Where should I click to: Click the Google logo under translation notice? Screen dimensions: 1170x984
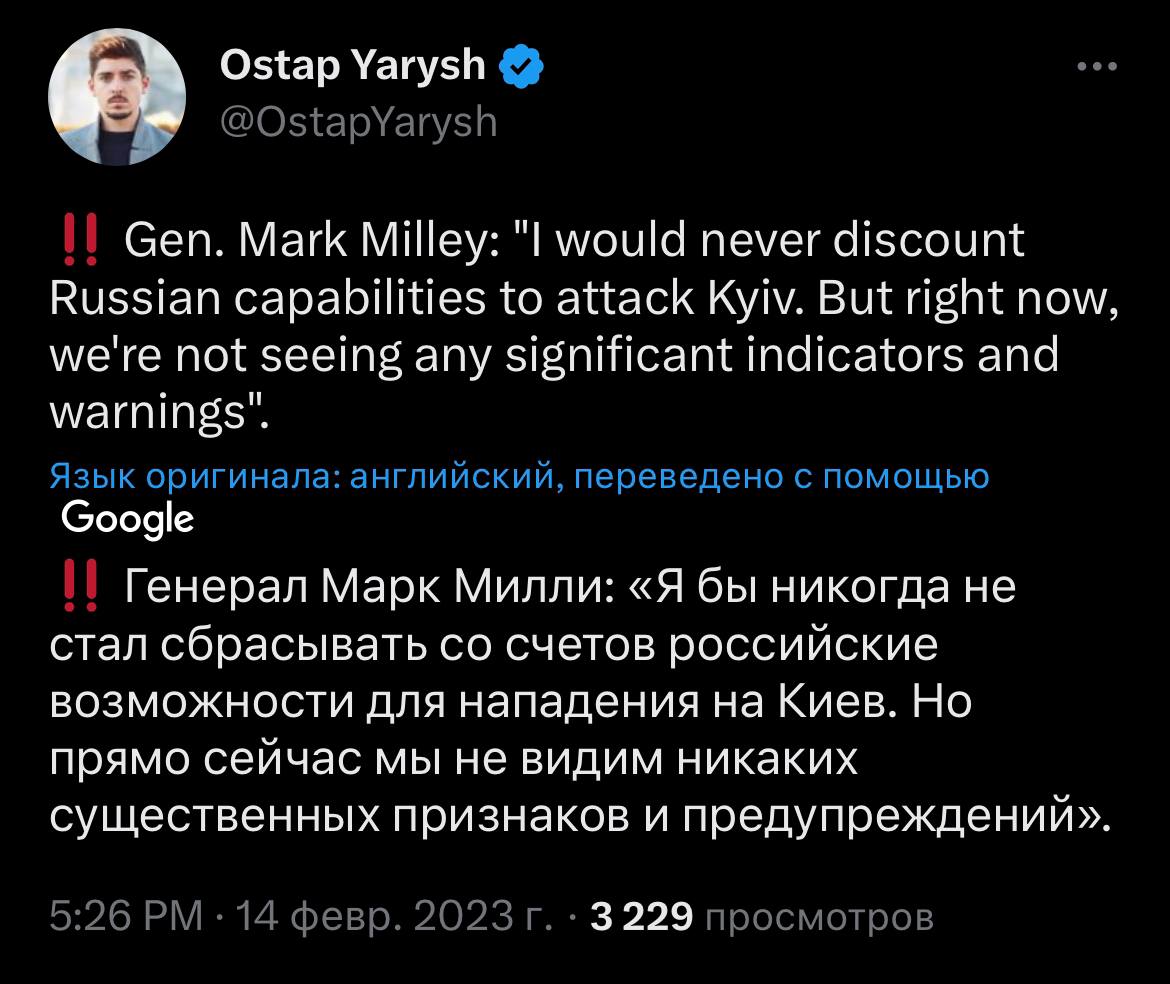click(126, 517)
